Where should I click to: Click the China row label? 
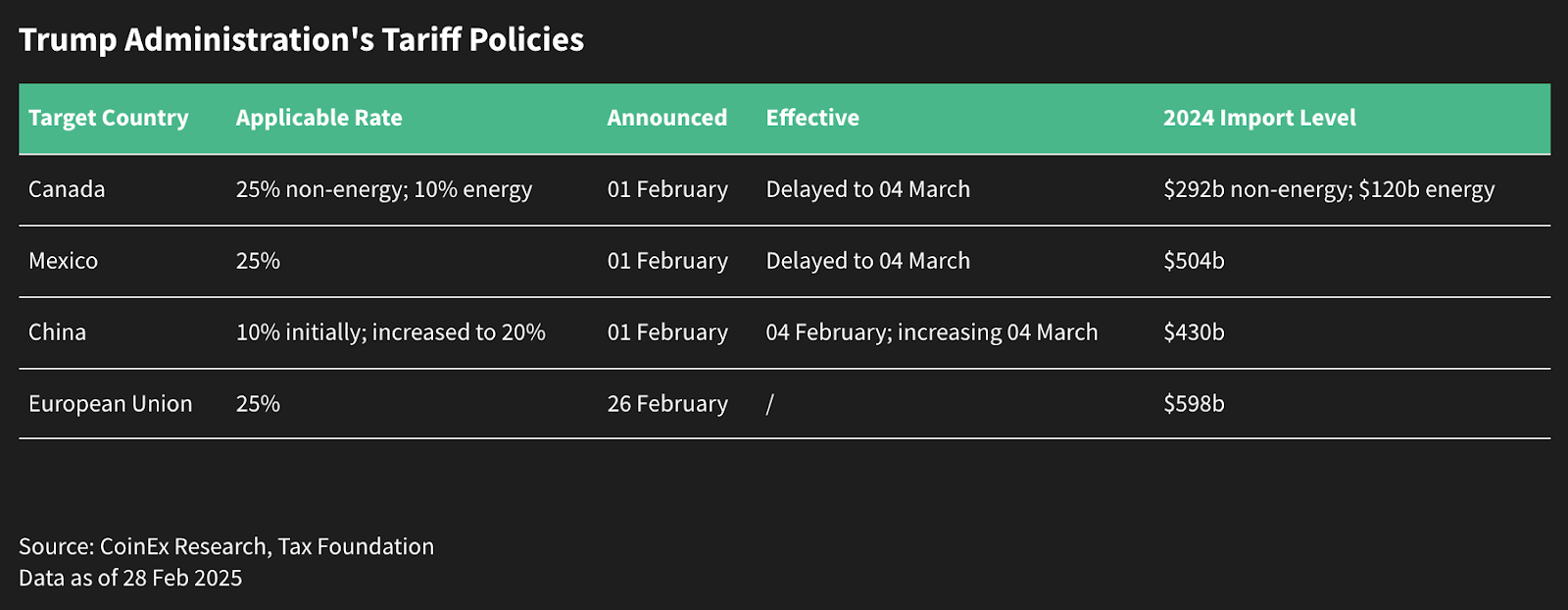(x=57, y=332)
